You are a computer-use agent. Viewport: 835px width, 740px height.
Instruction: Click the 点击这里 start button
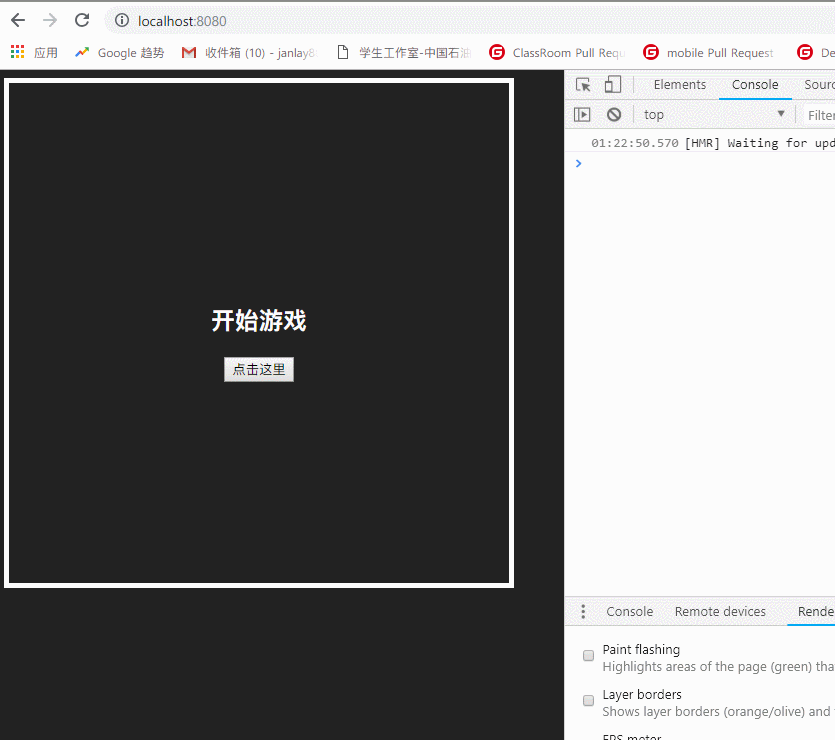click(x=259, y=369)
